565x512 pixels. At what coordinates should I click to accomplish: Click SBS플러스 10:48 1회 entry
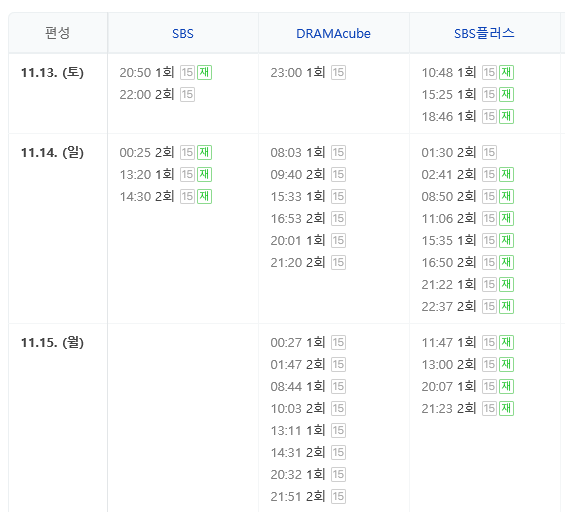[468, 72]
